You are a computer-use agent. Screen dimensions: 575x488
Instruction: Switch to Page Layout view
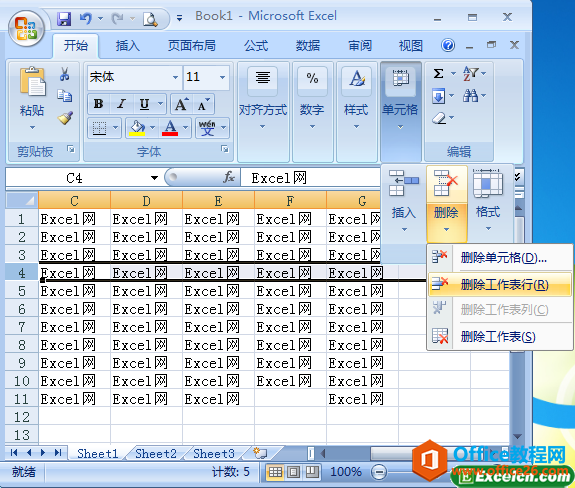293,472
